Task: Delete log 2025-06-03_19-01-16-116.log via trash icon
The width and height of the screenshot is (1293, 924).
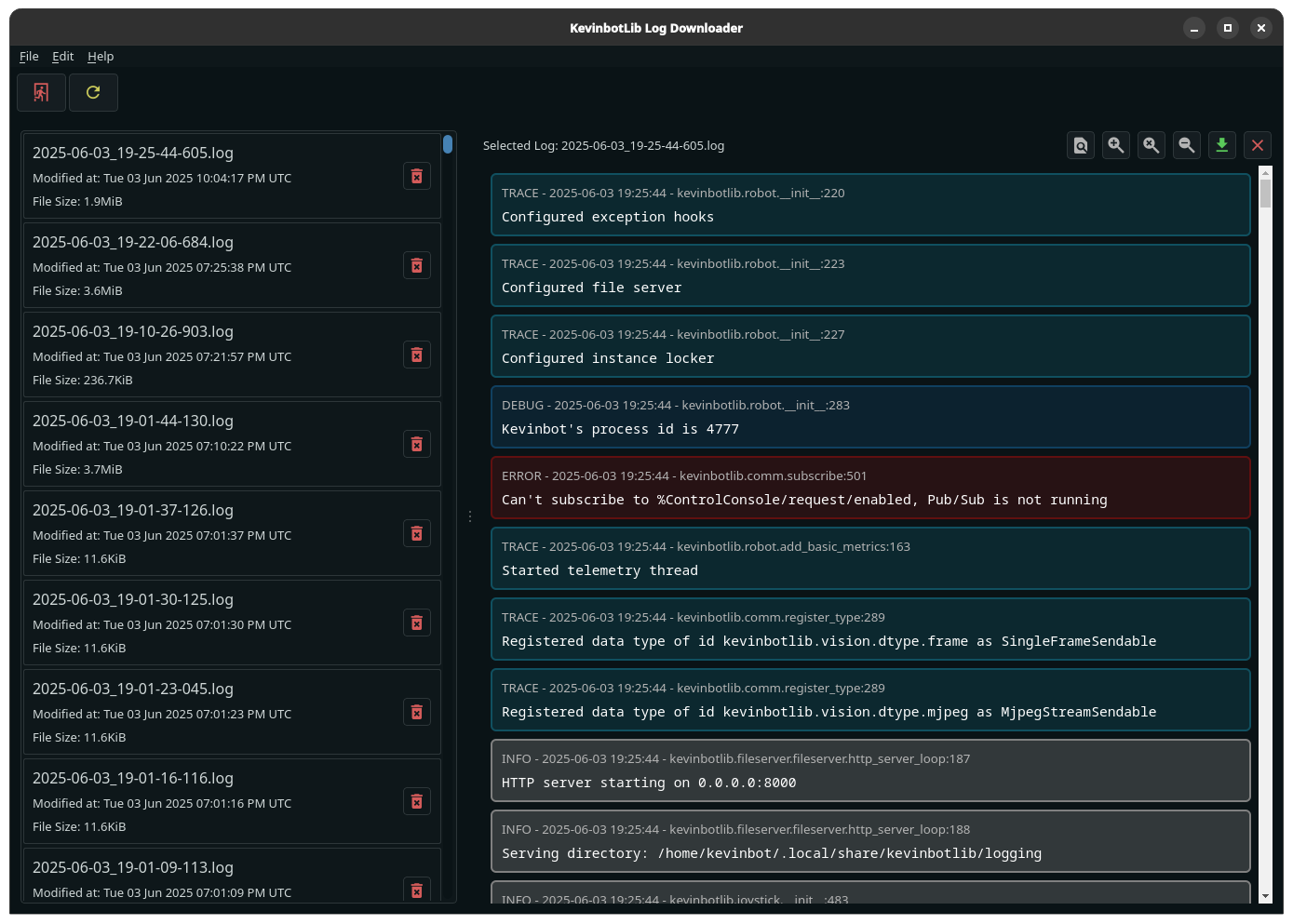Action: click(x=417, y=801)
